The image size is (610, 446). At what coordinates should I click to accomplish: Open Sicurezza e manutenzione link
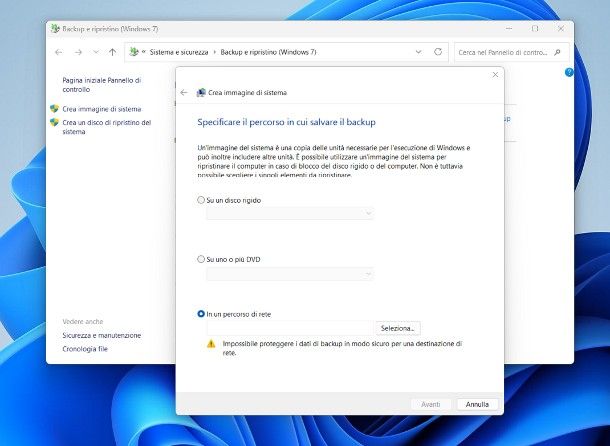102,335
